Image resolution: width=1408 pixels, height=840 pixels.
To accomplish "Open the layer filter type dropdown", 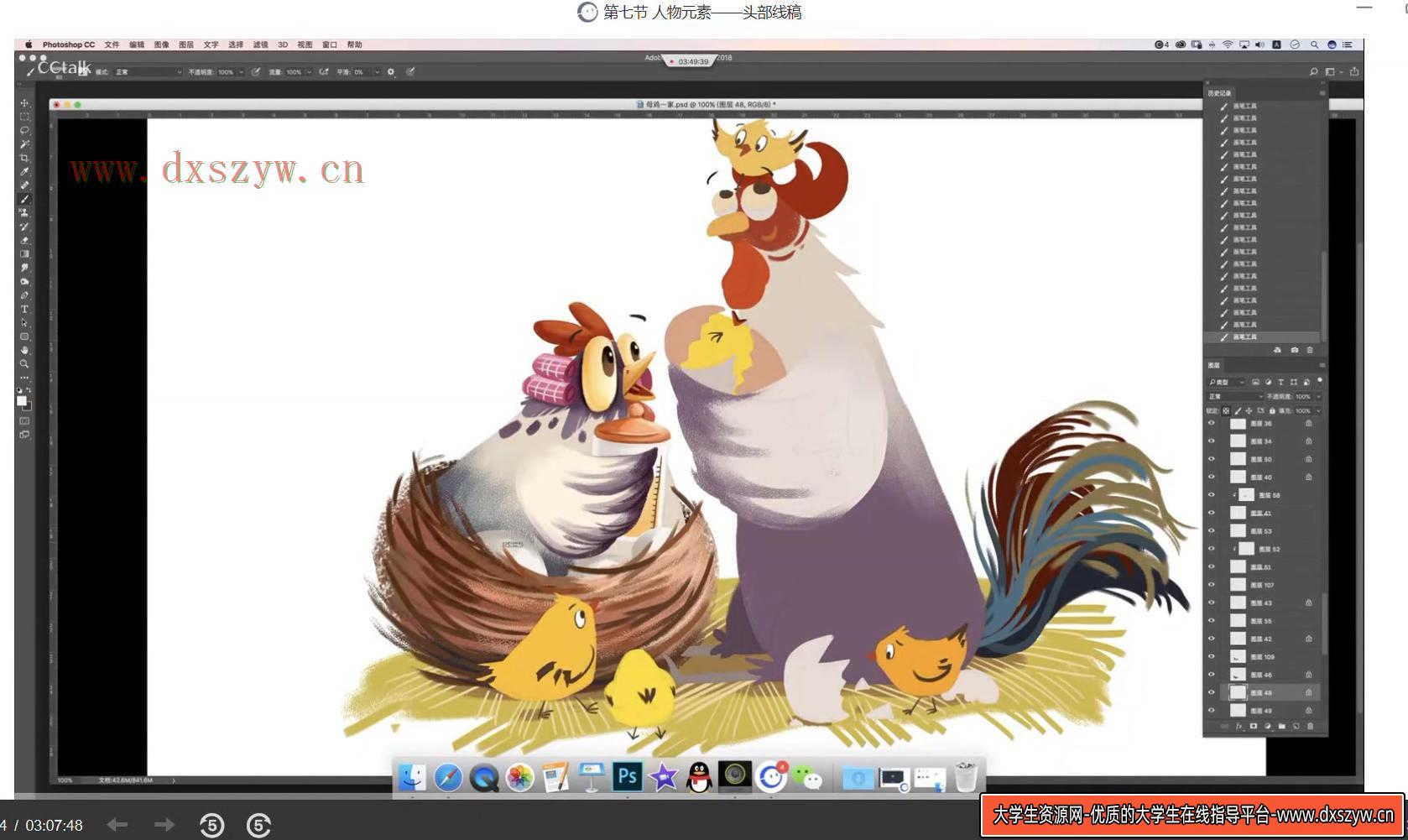I will coord(1226,382).
